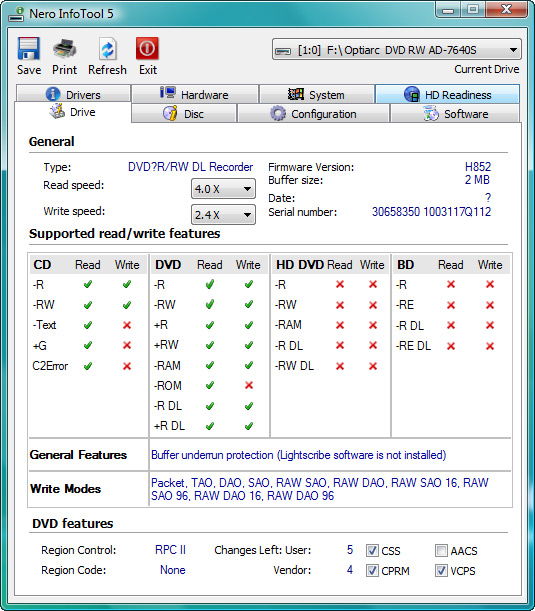This screenshot has height=611, width=535.
Task: Switch to the Drivers tab
Action: tap(73, 94)
